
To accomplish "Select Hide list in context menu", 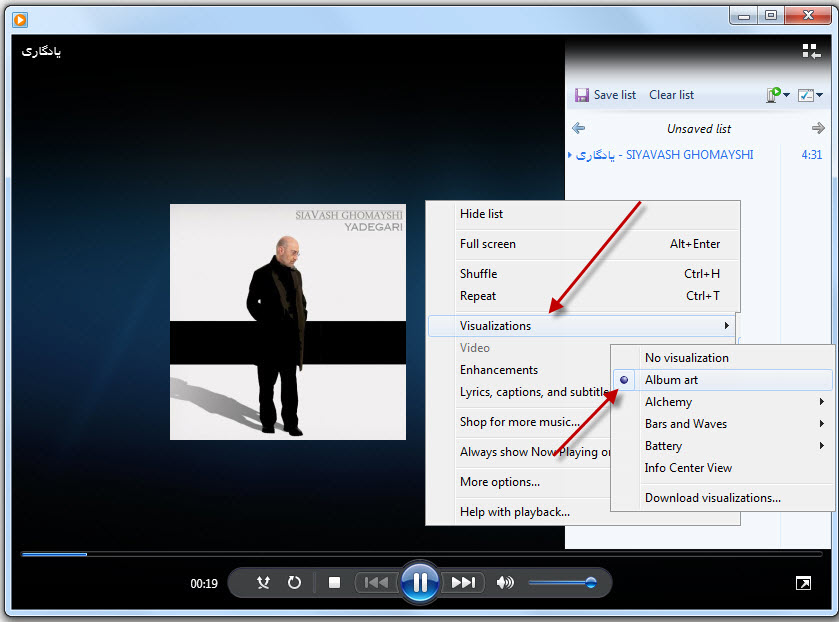I will point(583,214).
